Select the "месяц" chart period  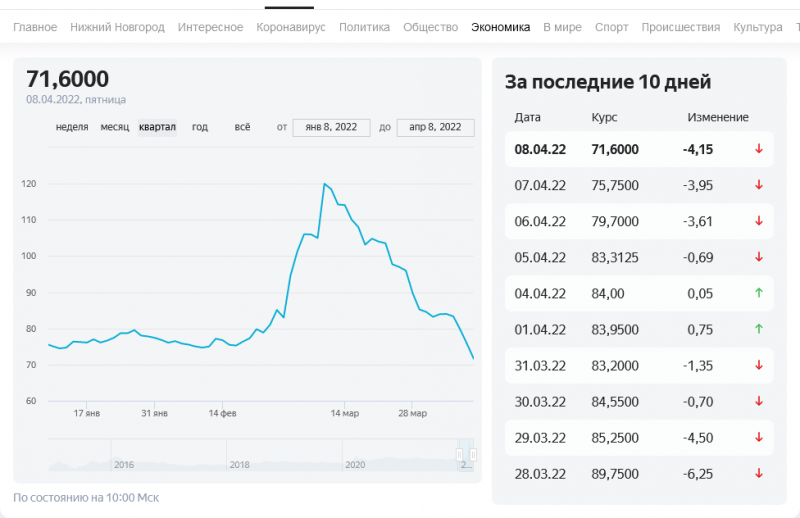tap(115, 127)
